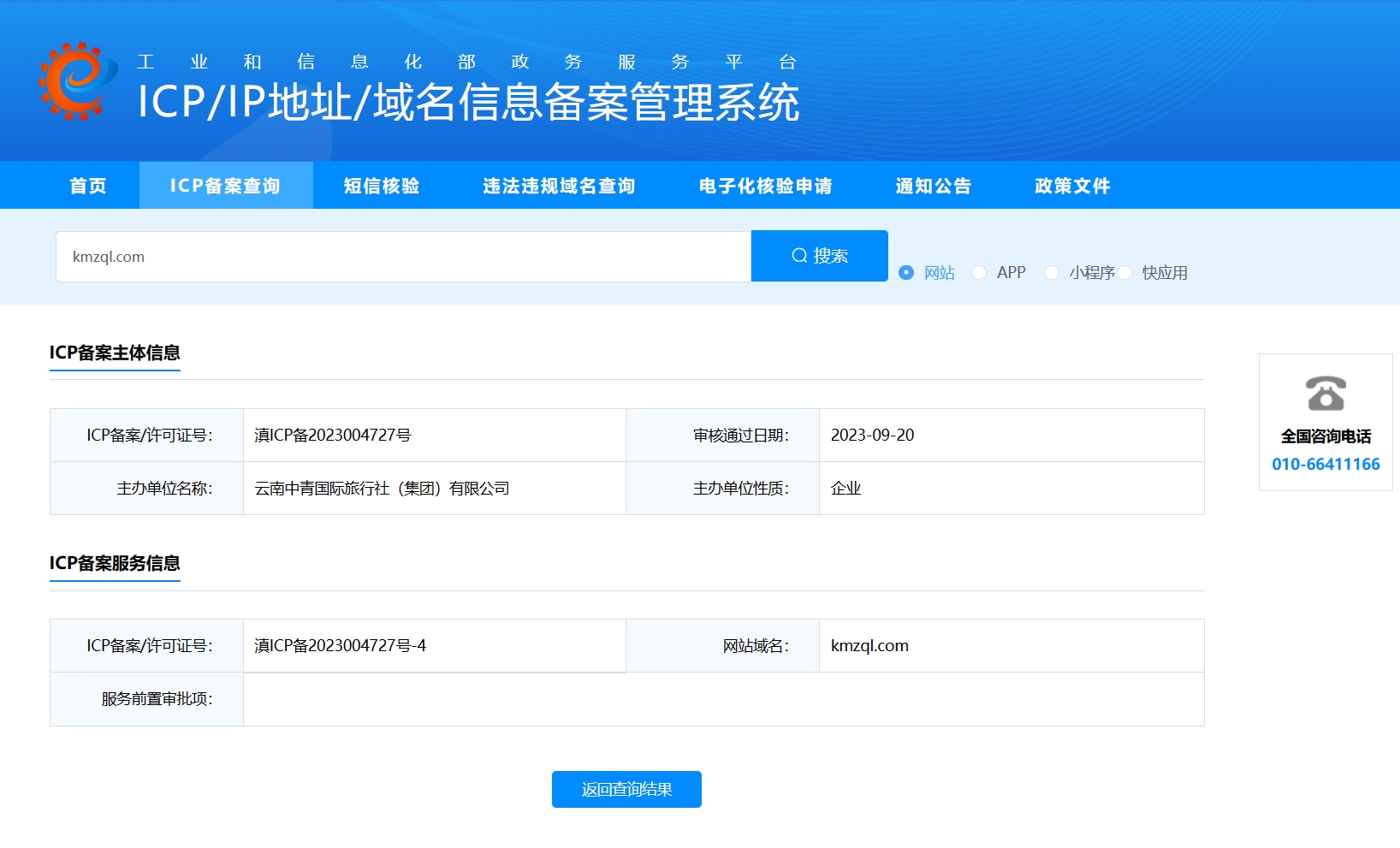Click the website domain value kmzql.com
1400x848 pixels.
tap(869, 645)
